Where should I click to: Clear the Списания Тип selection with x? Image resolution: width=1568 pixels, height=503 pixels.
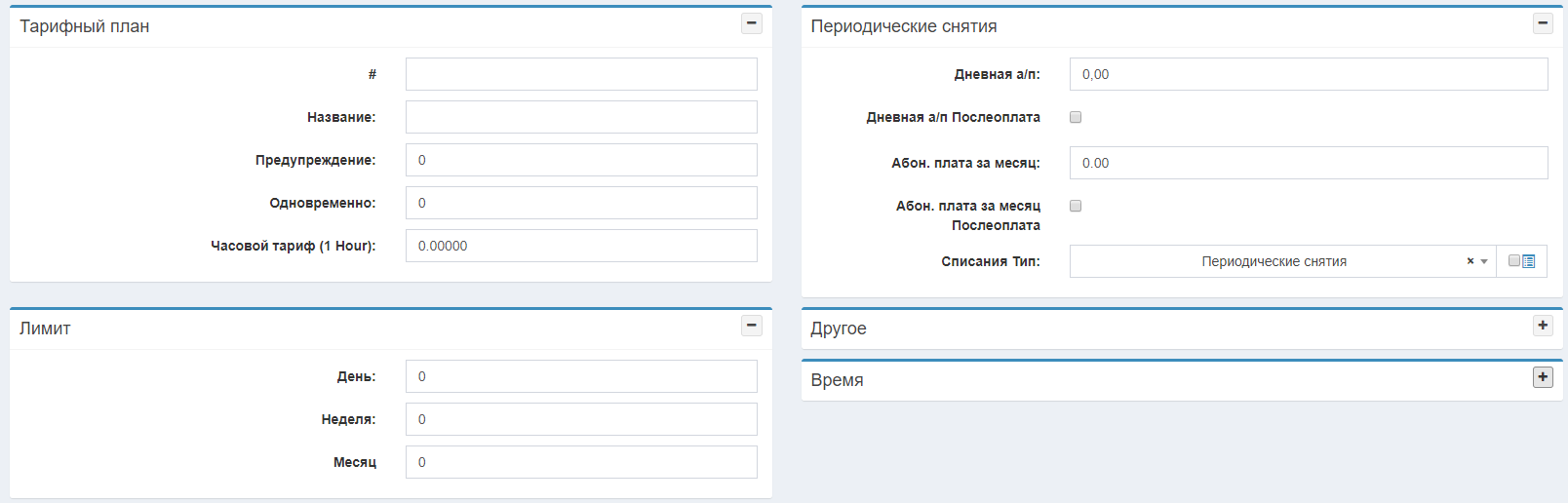[1470, 261]
